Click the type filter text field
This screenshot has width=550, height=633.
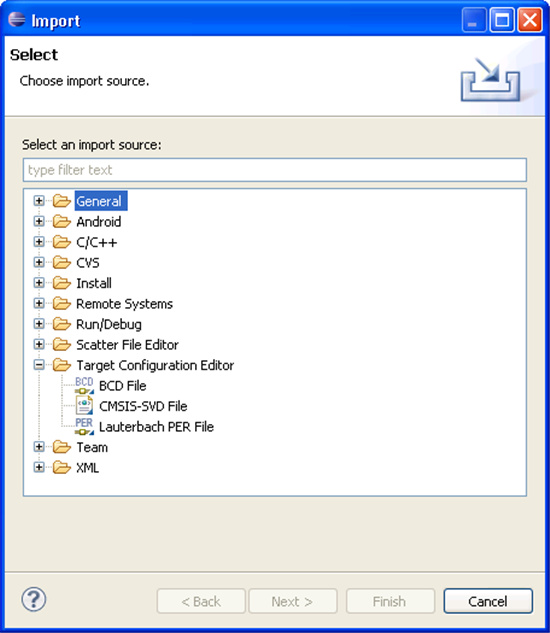pyautogui.click(x=275, y=170)
